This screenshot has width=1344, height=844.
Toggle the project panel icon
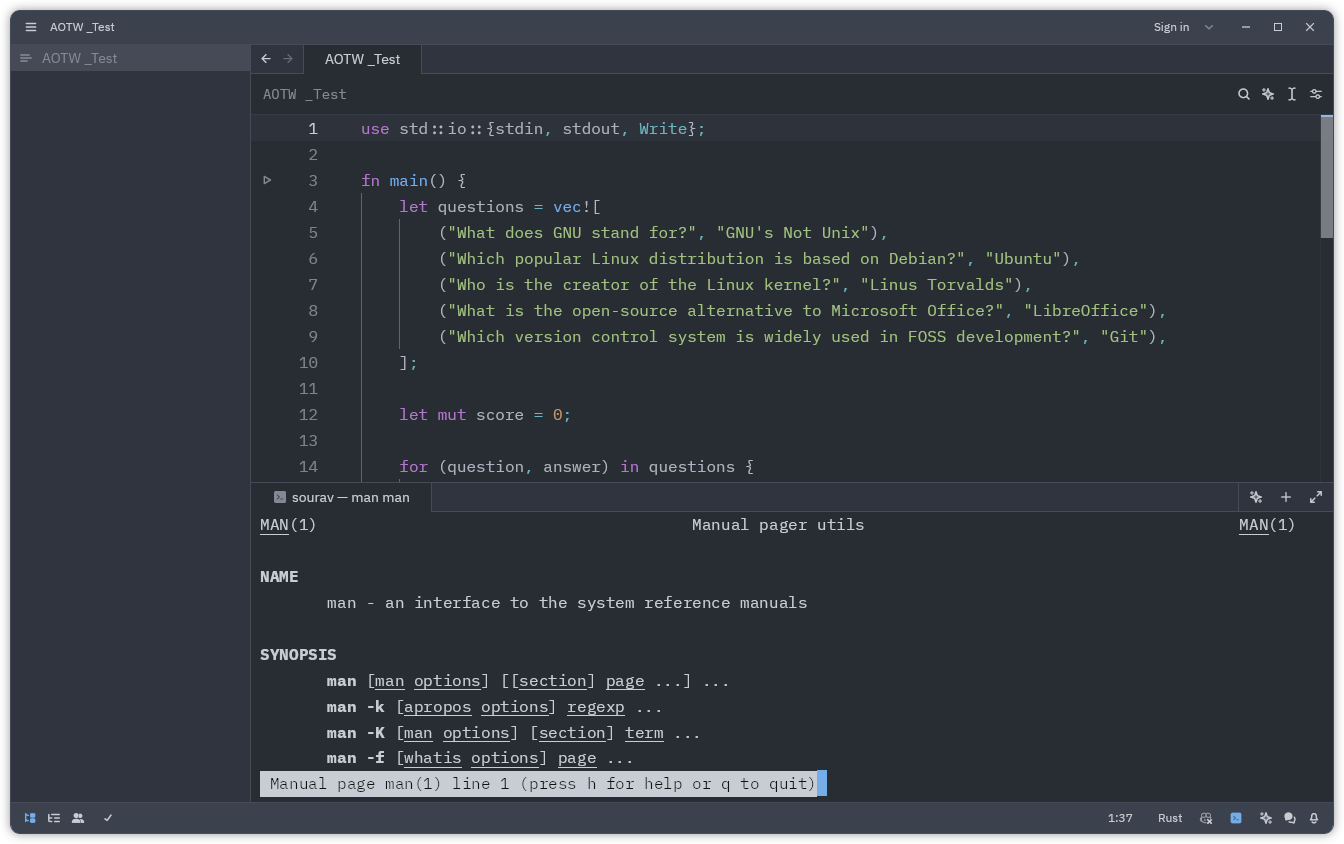29,818
